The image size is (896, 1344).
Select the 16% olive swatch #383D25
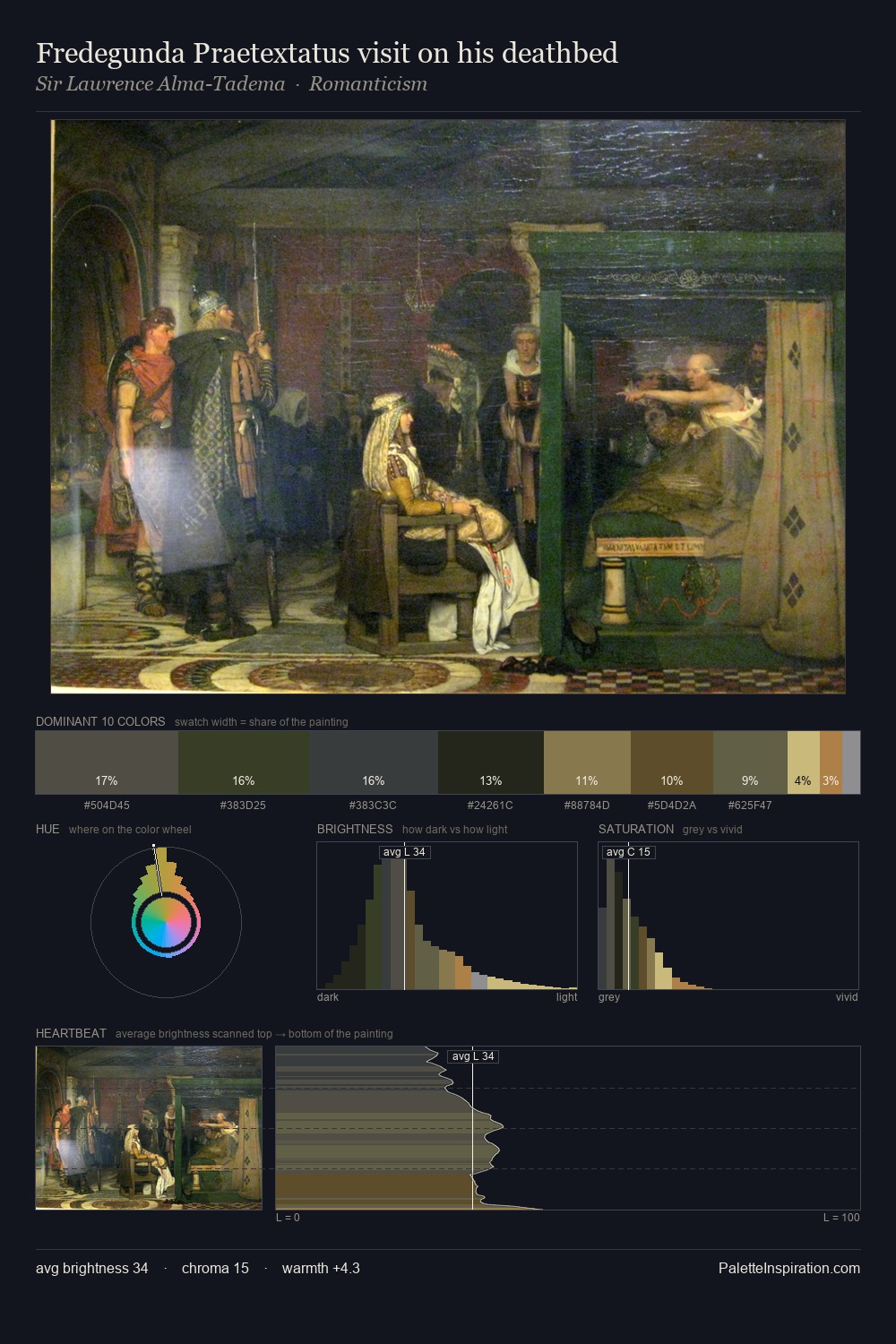(244, 762)
